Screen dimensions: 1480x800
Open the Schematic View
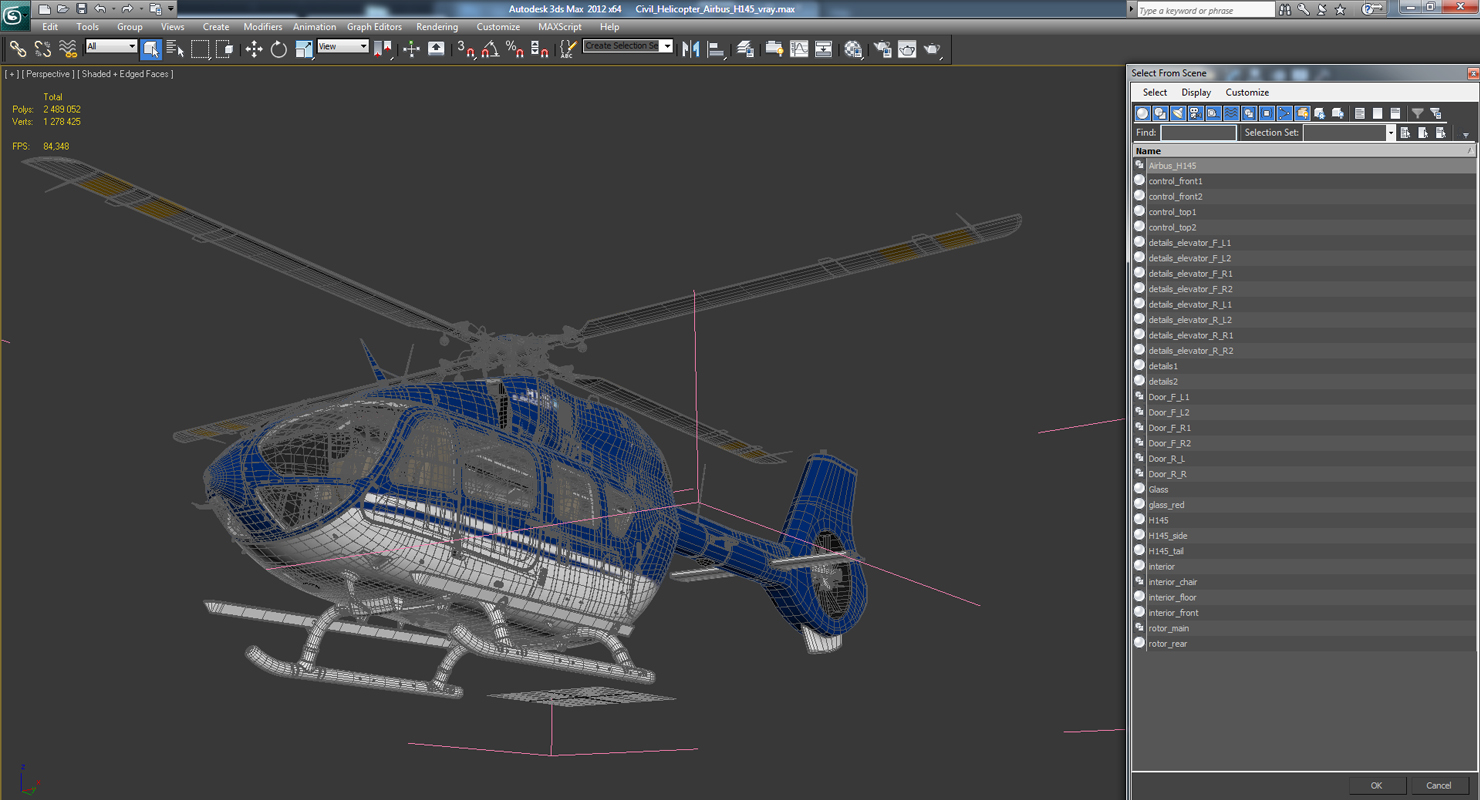[823, 49]
